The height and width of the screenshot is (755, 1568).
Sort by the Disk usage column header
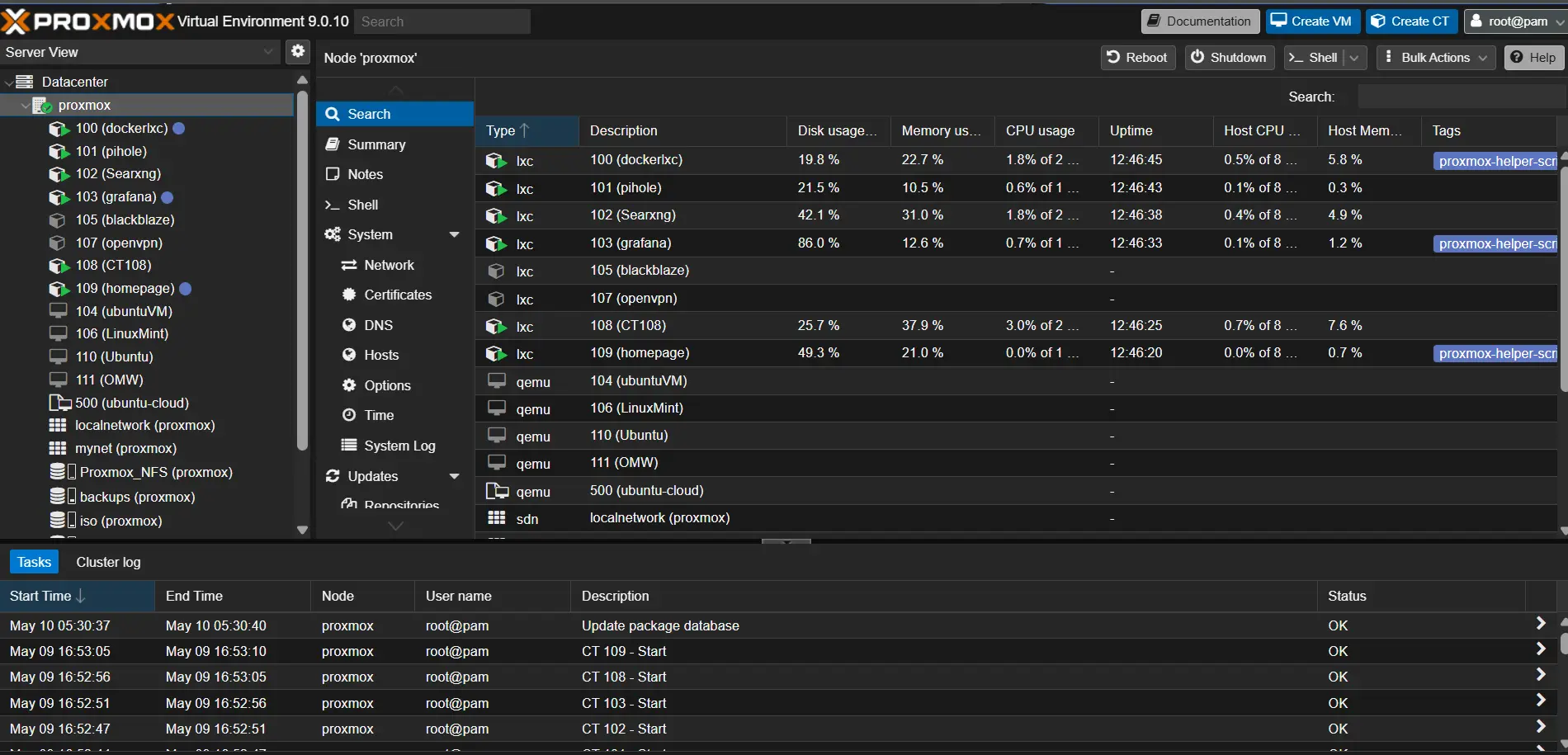coord(838,130)
